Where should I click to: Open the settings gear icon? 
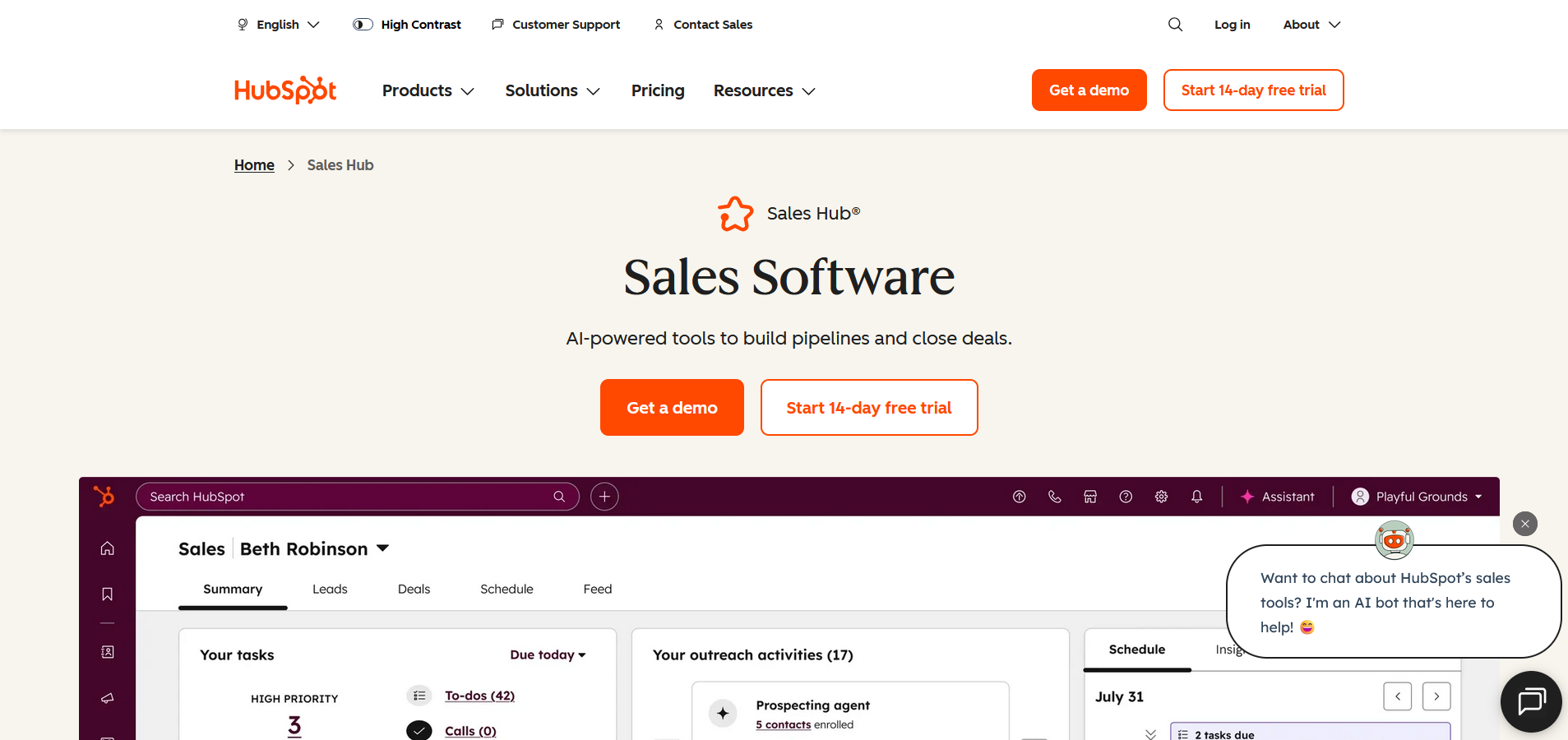click(x=1161, y=497)
